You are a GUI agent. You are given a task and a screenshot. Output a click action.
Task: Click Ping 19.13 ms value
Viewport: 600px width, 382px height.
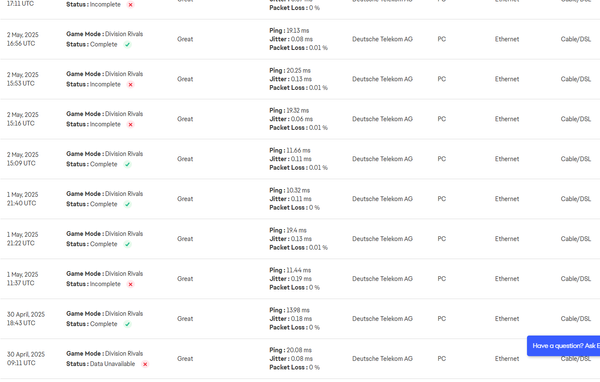click(x=289, y=31)
